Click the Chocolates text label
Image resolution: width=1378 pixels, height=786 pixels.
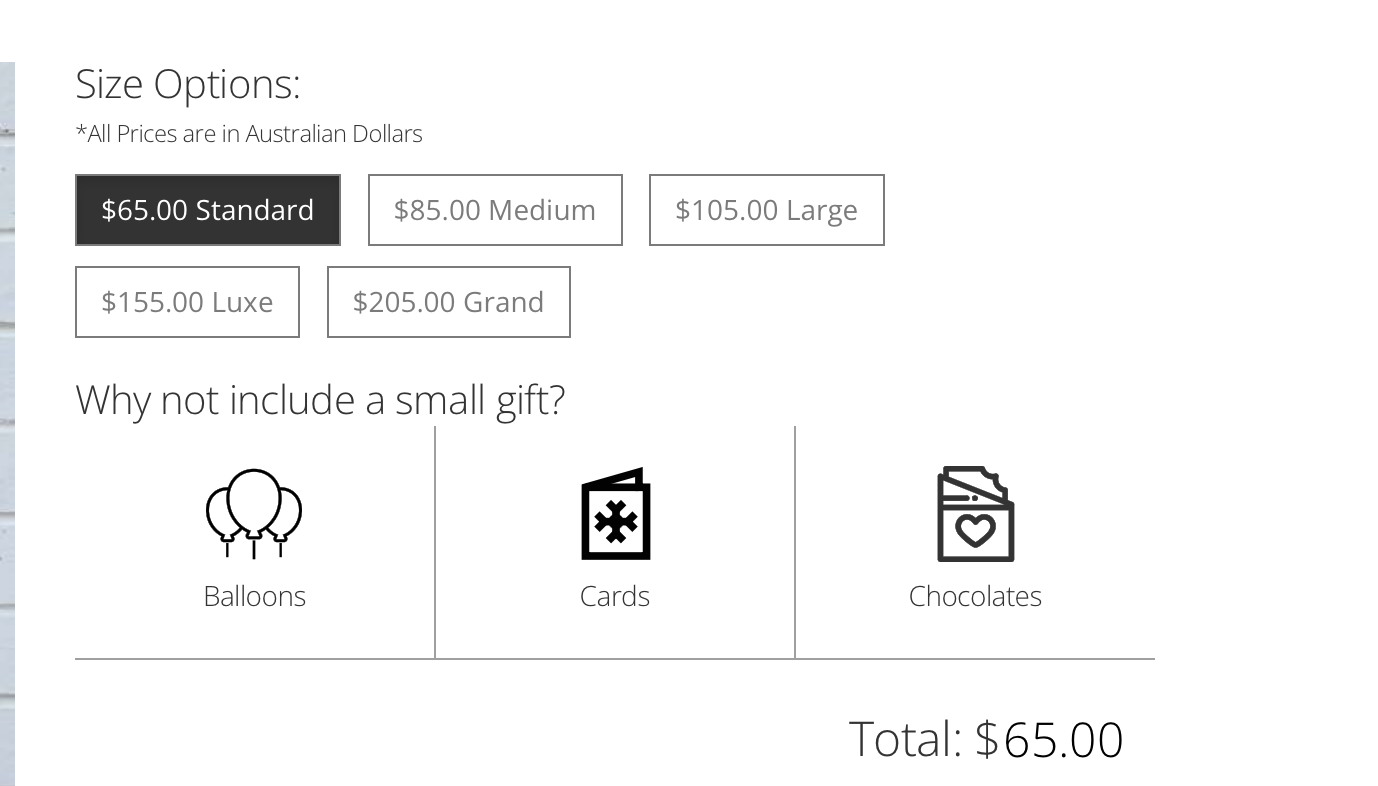pos(975,596)
